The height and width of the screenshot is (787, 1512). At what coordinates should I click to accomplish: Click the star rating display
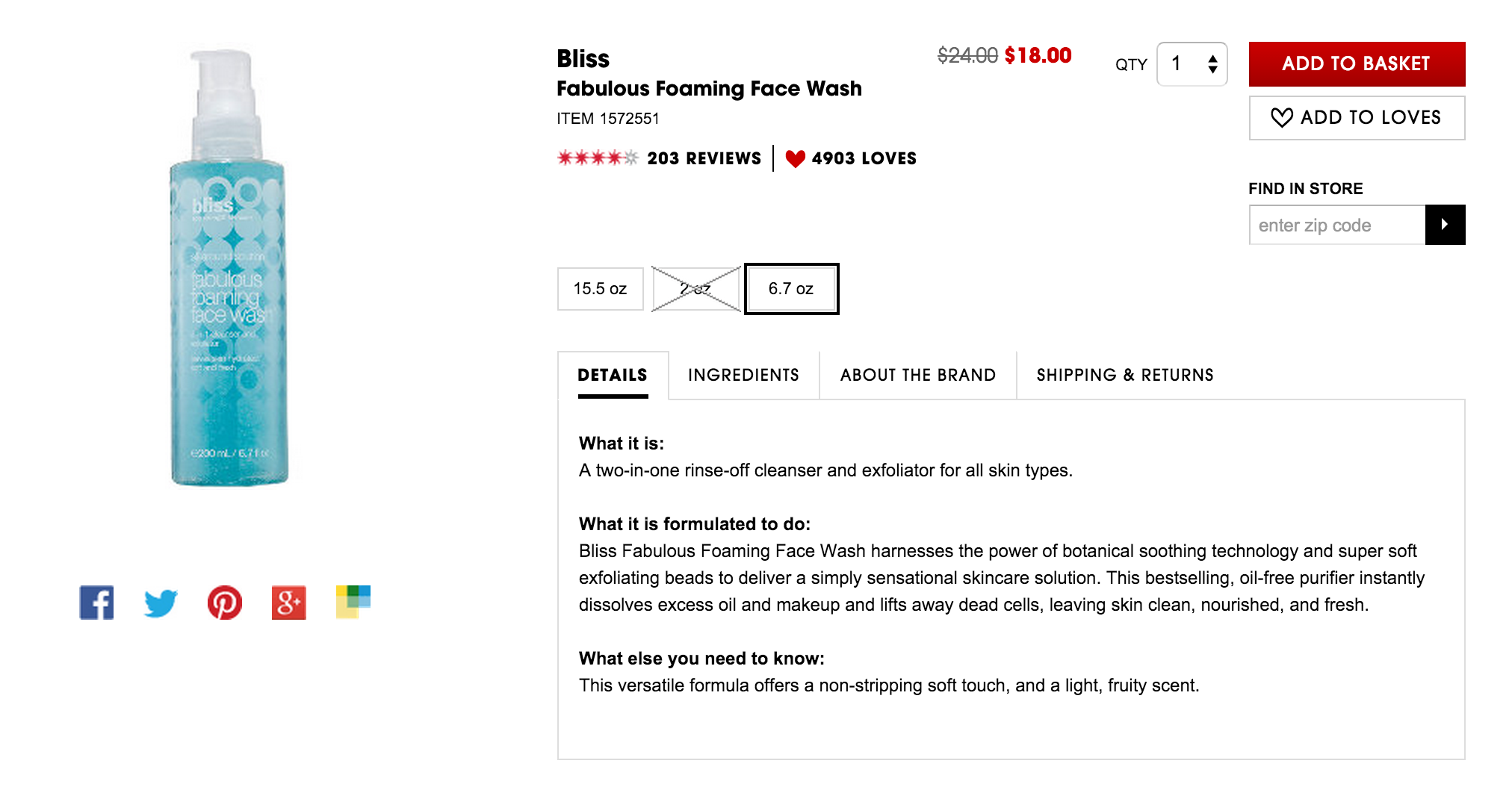click(x=597, y=158)
